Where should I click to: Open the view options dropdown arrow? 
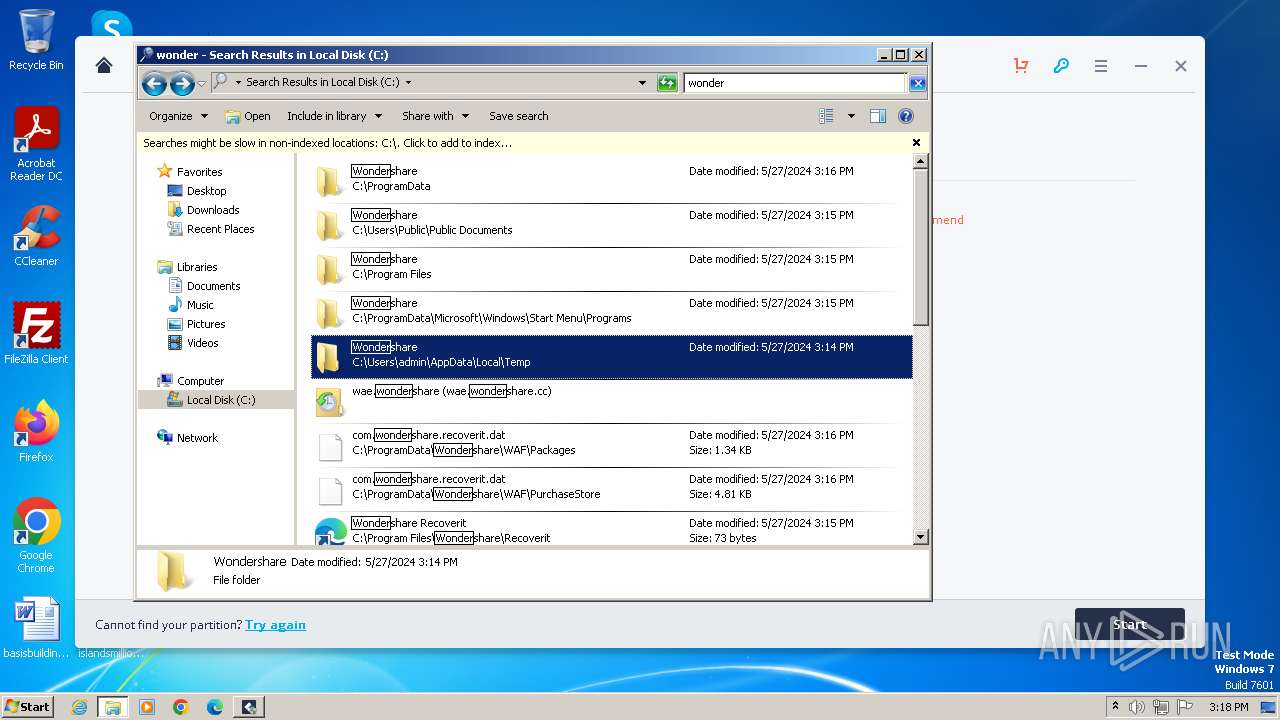pyautogui.click(x=851, y=116)
